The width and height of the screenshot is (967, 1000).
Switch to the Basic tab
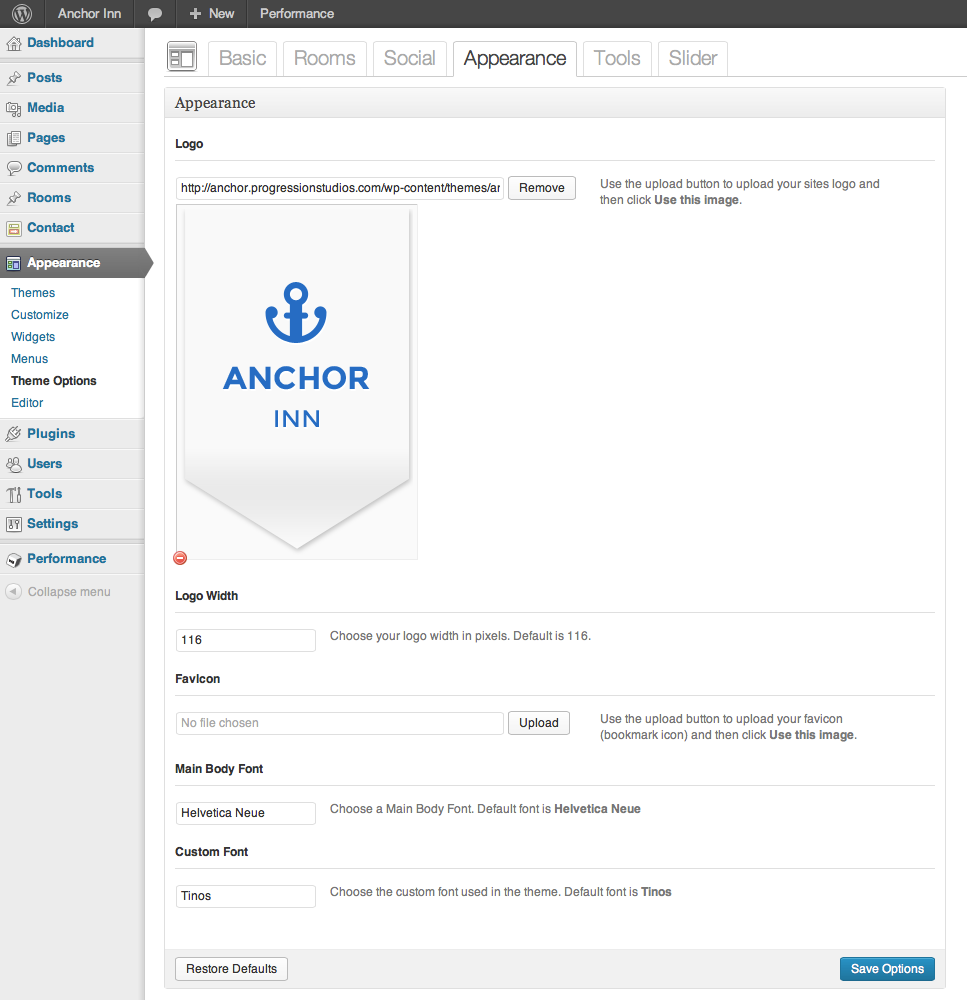pyautogui.click(x=242, y=59)
